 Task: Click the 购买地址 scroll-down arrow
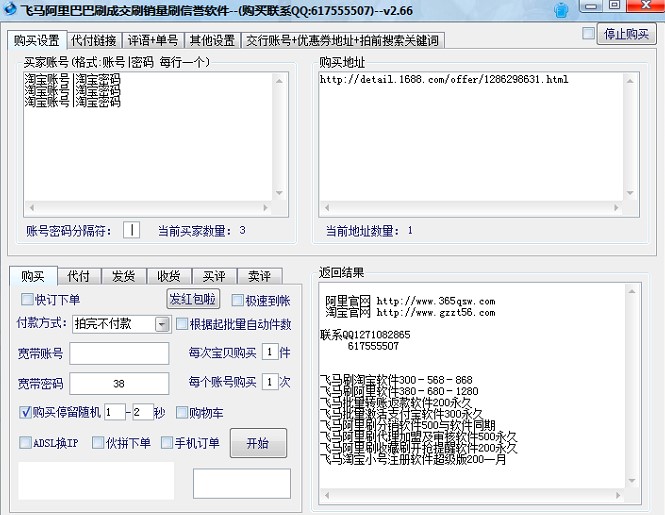pyautogui.click(x=630, y=193)
